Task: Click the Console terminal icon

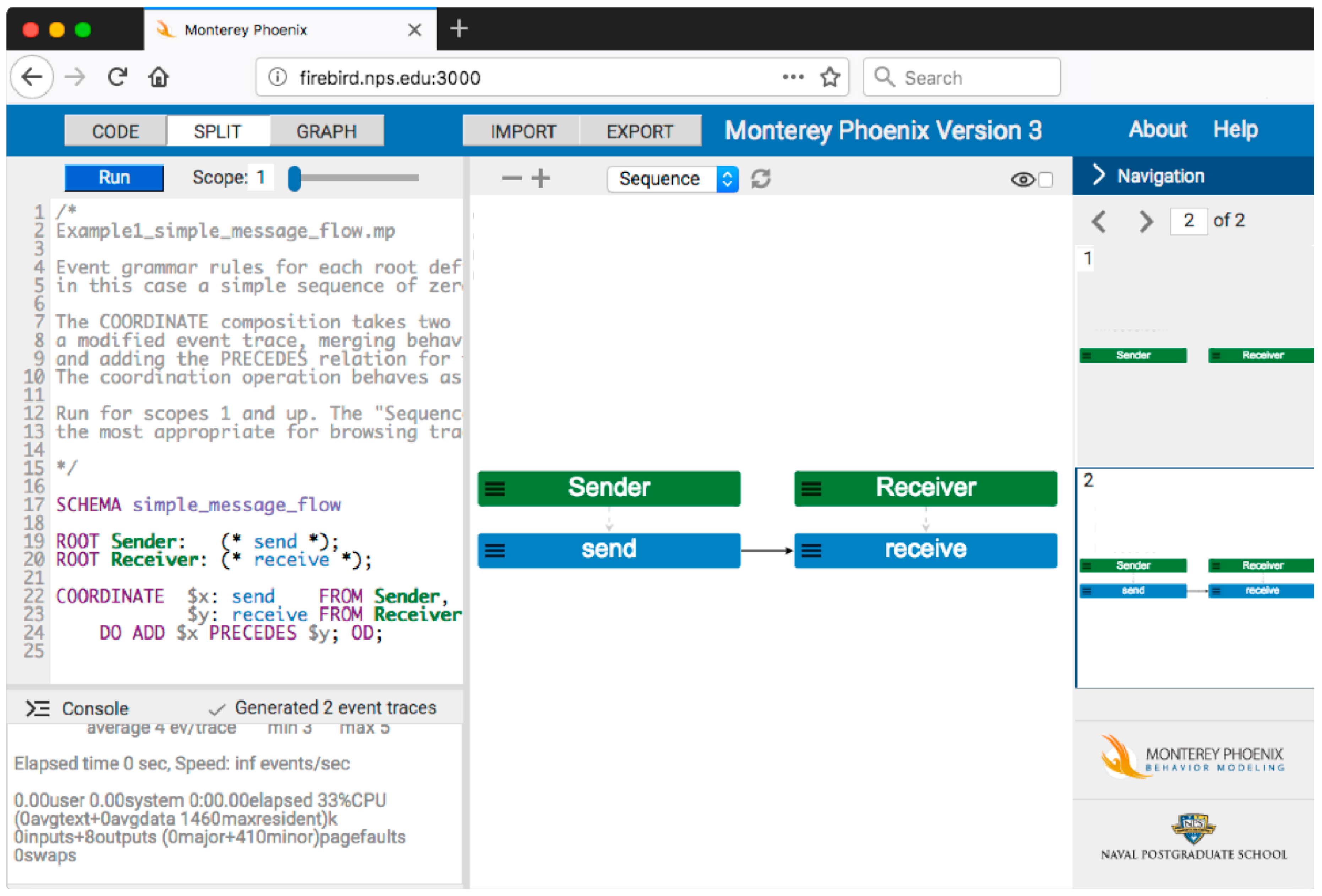Action: (x=38, y=708)
